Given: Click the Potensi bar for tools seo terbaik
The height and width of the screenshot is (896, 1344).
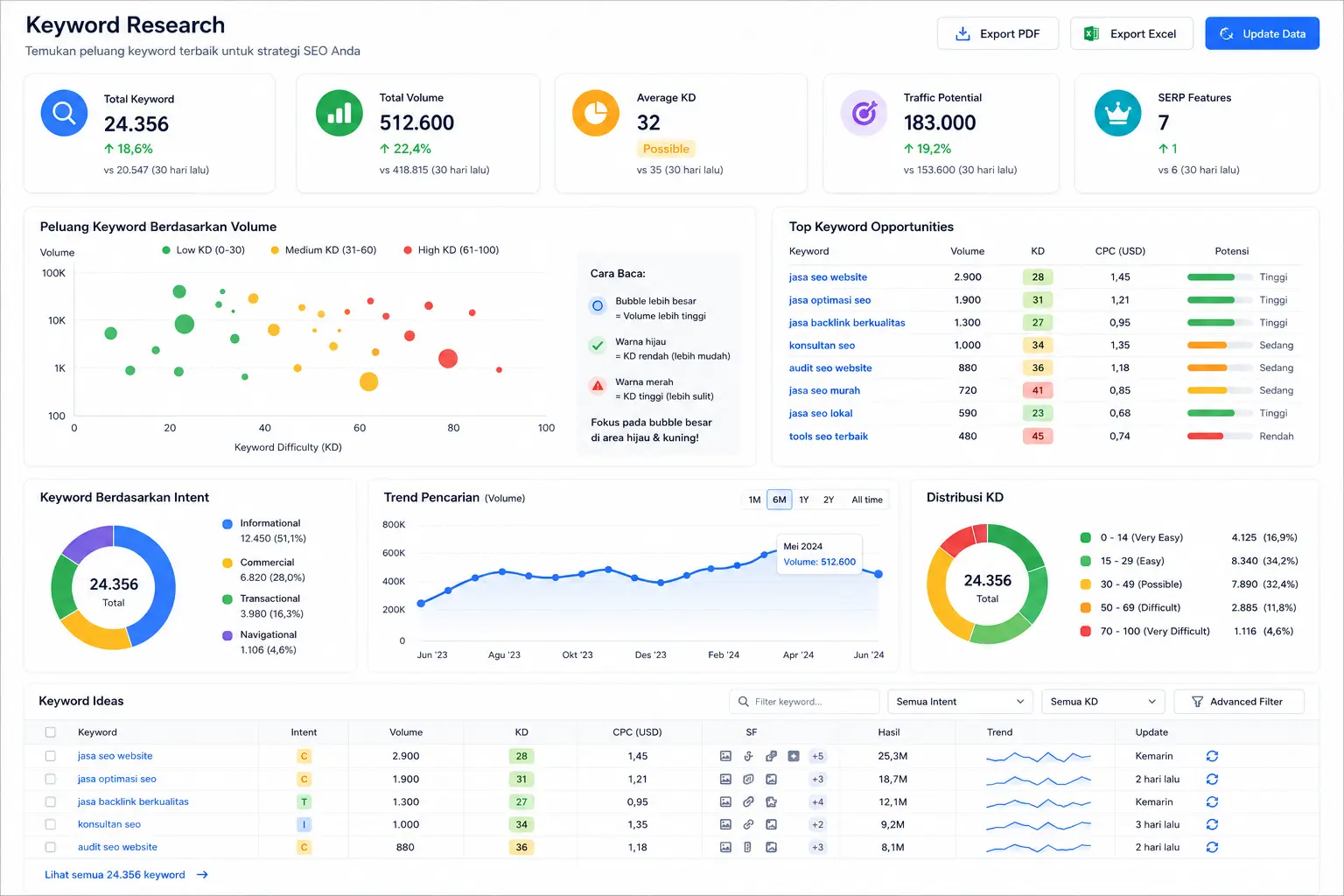Looking at the screenshot, I should pos(1219,437).
